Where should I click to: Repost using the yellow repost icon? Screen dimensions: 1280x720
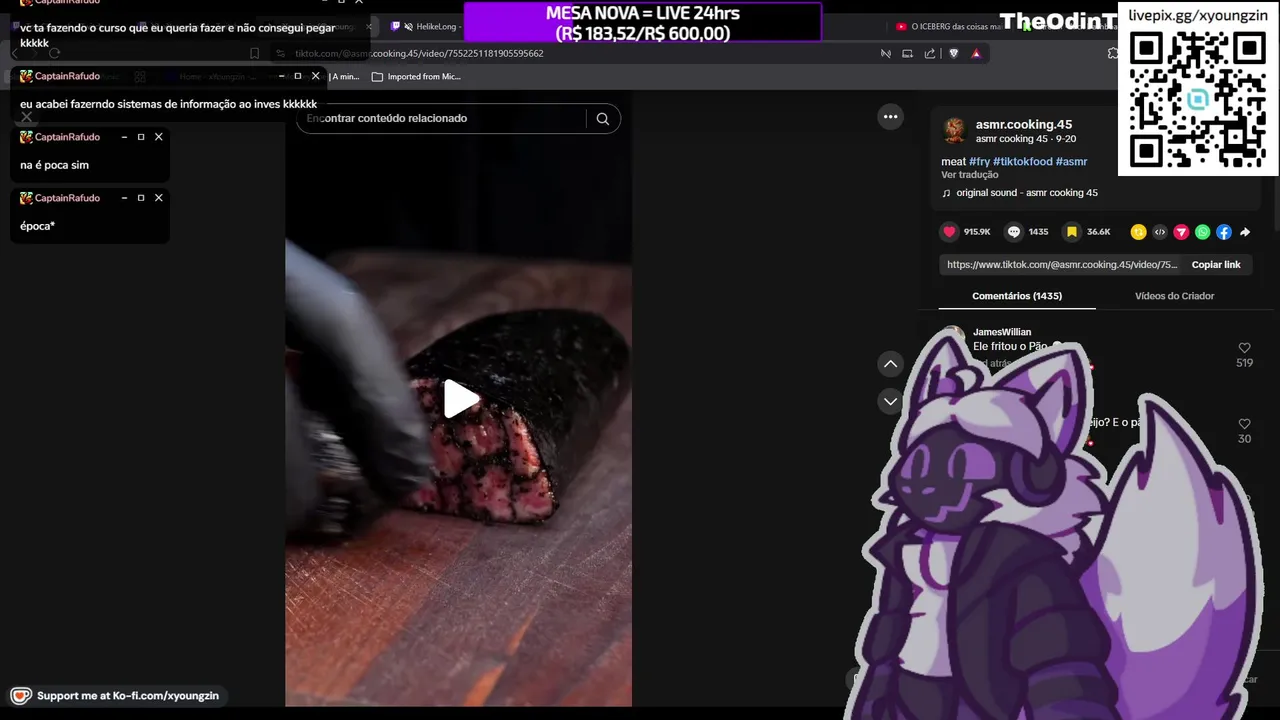(1138, 232)
